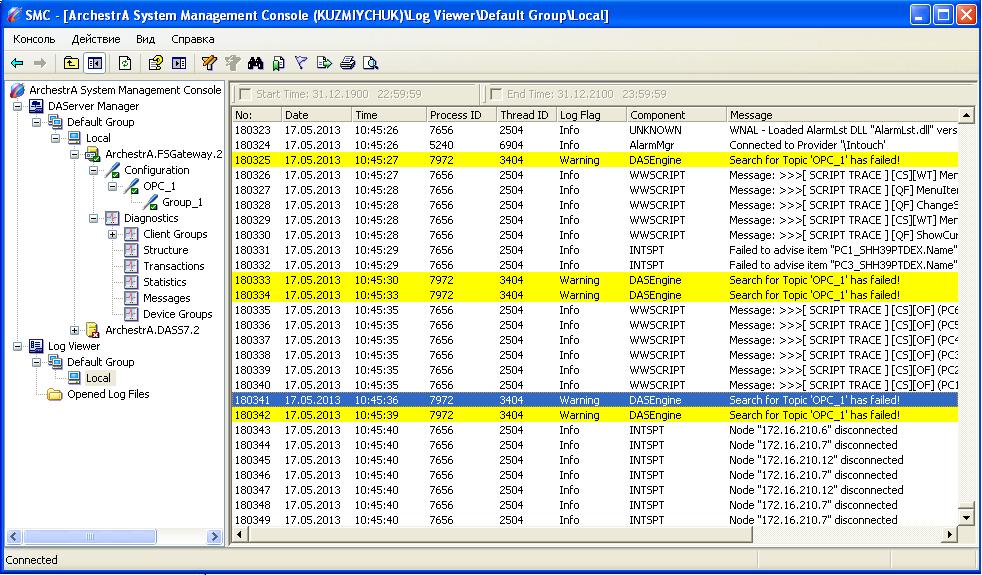
Task: Enable the Start Time checkbox
Action: click(243, 94)
